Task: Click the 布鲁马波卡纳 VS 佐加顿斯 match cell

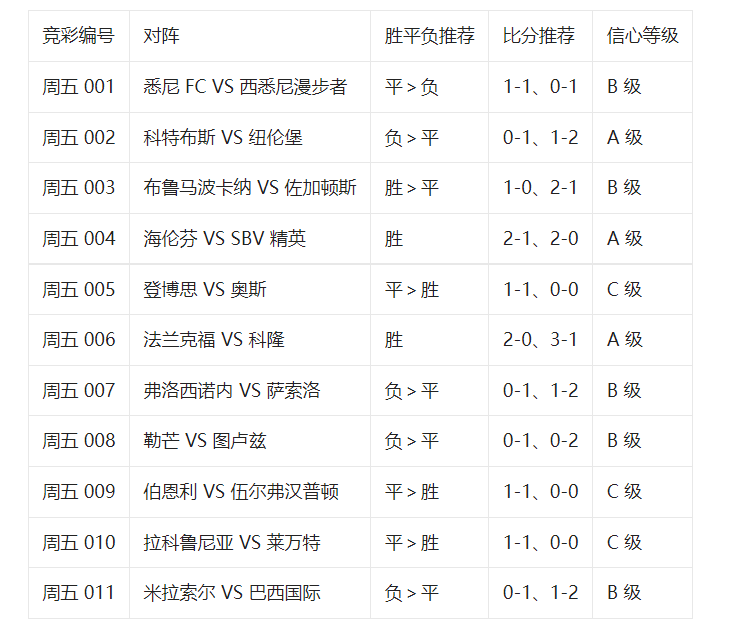Action: pyautogui.click(x=250, y=188)
